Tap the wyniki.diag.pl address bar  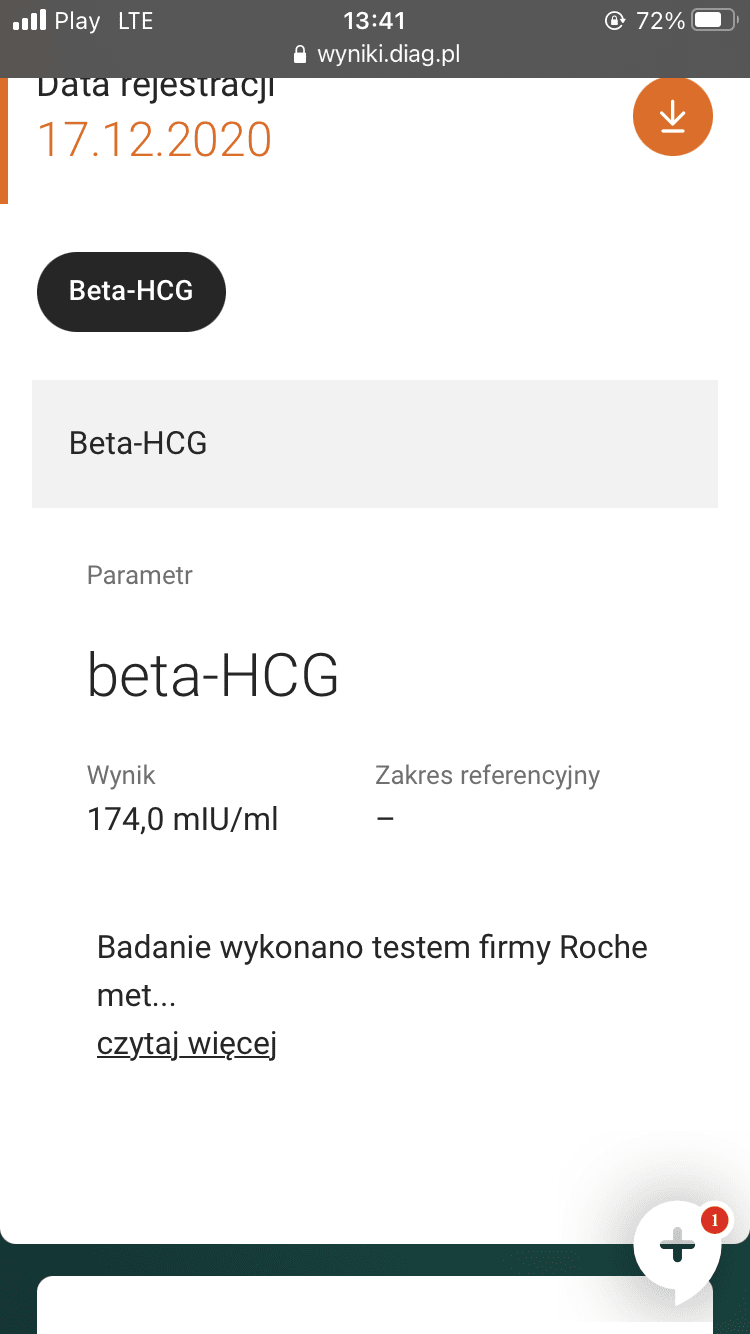coord(388,55)
